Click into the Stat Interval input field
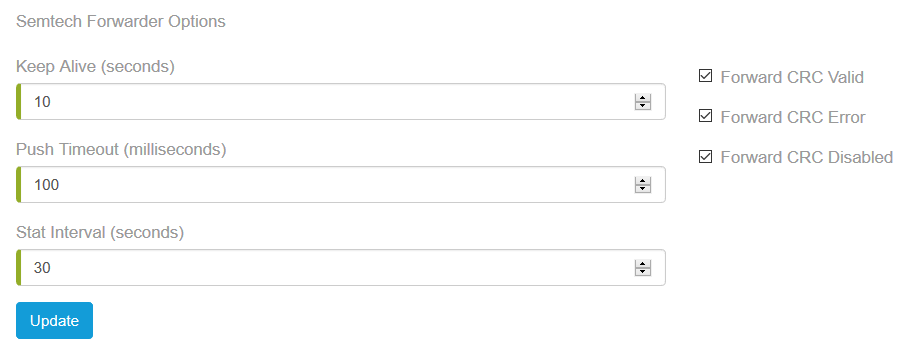This screenshot has width=920, height=360. click(x=341, y=268)
